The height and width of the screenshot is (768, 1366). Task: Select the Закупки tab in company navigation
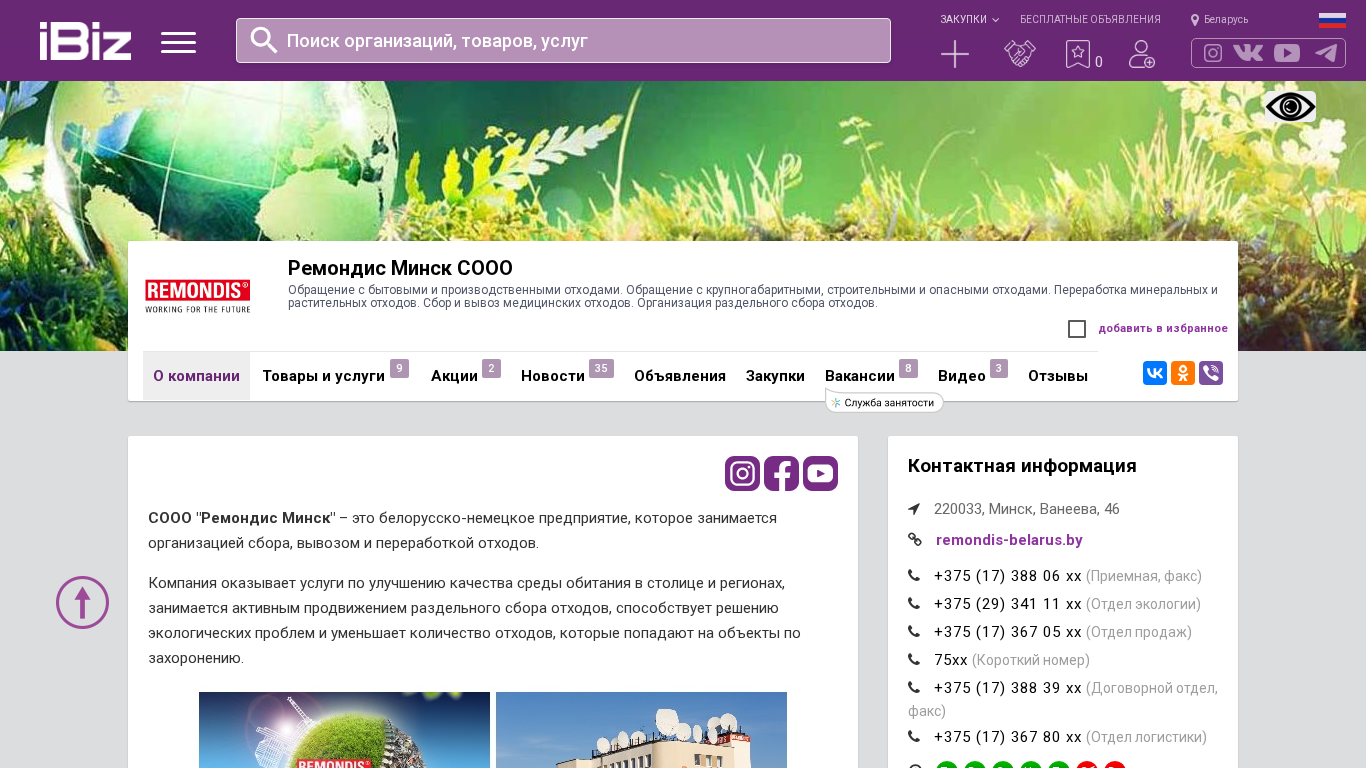point(775,376)
